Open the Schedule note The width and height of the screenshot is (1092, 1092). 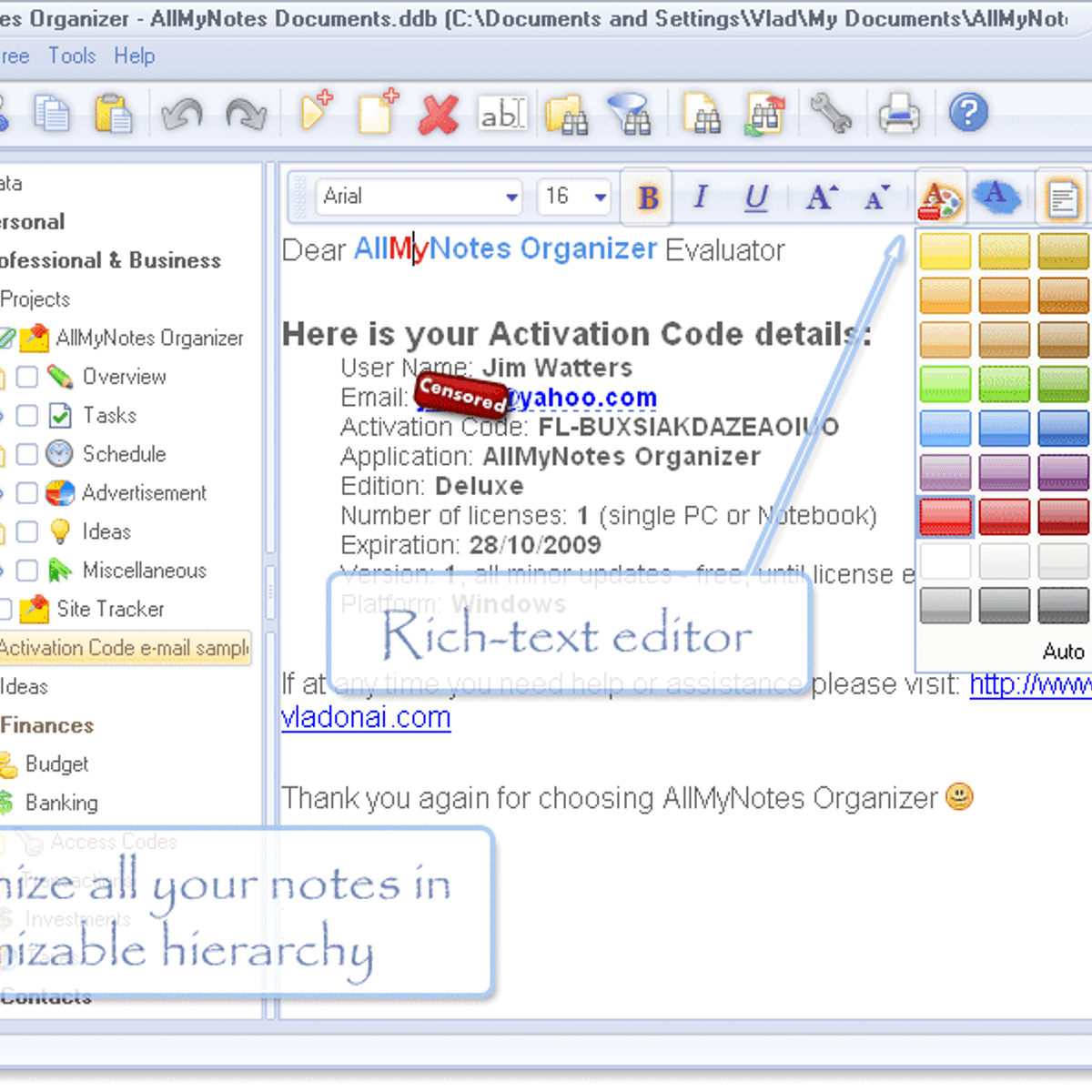point(124,454)
